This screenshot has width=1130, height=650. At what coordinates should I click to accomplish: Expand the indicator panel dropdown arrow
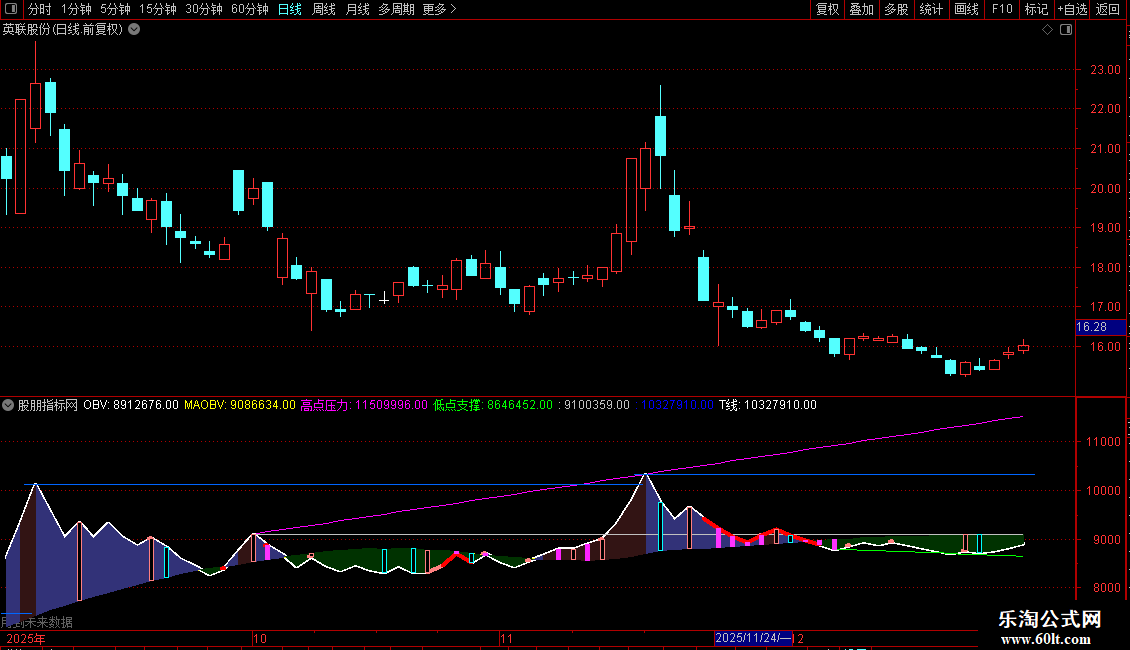[9, 405]
